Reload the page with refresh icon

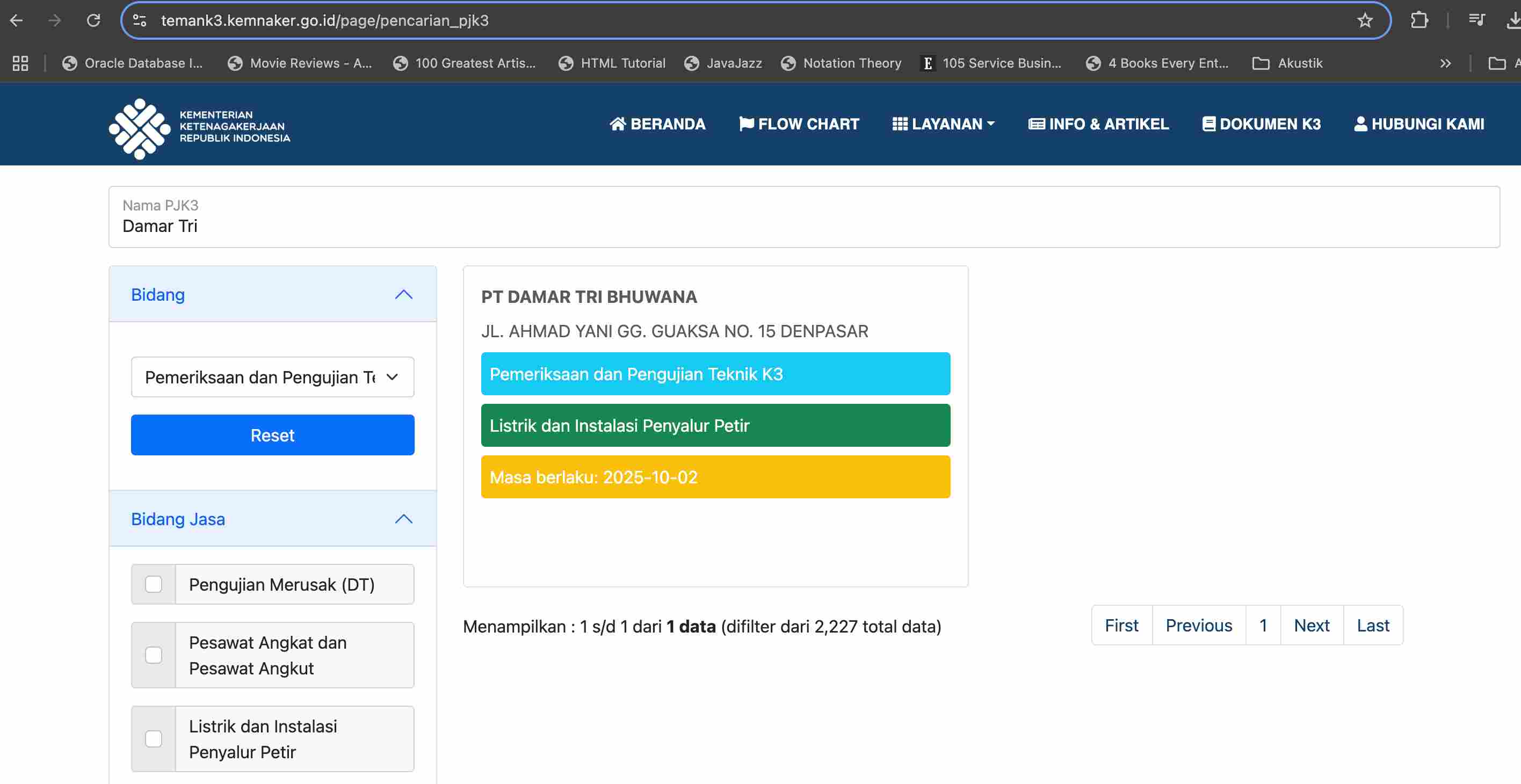click(93, 20)
